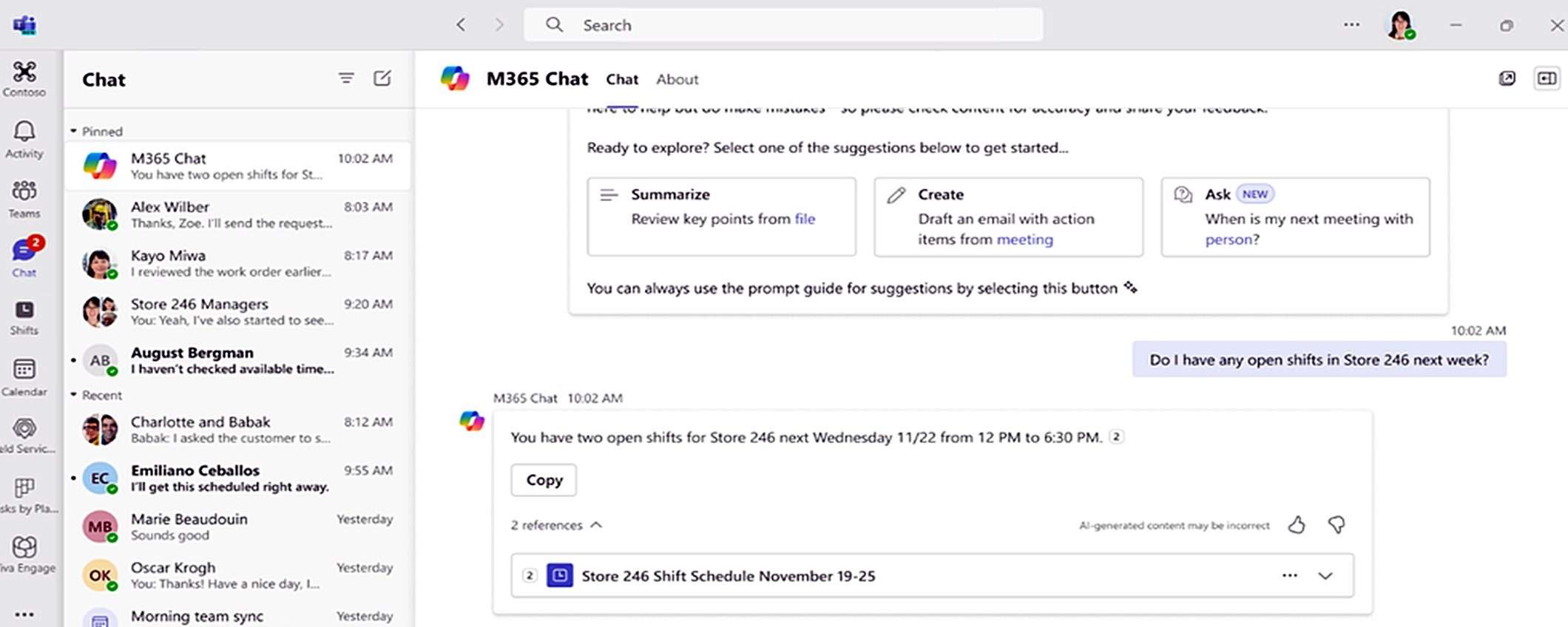Select the Chat tab in M365 Chat
The height and width of the screenshot is (627, 1568).
pos(622,79)
